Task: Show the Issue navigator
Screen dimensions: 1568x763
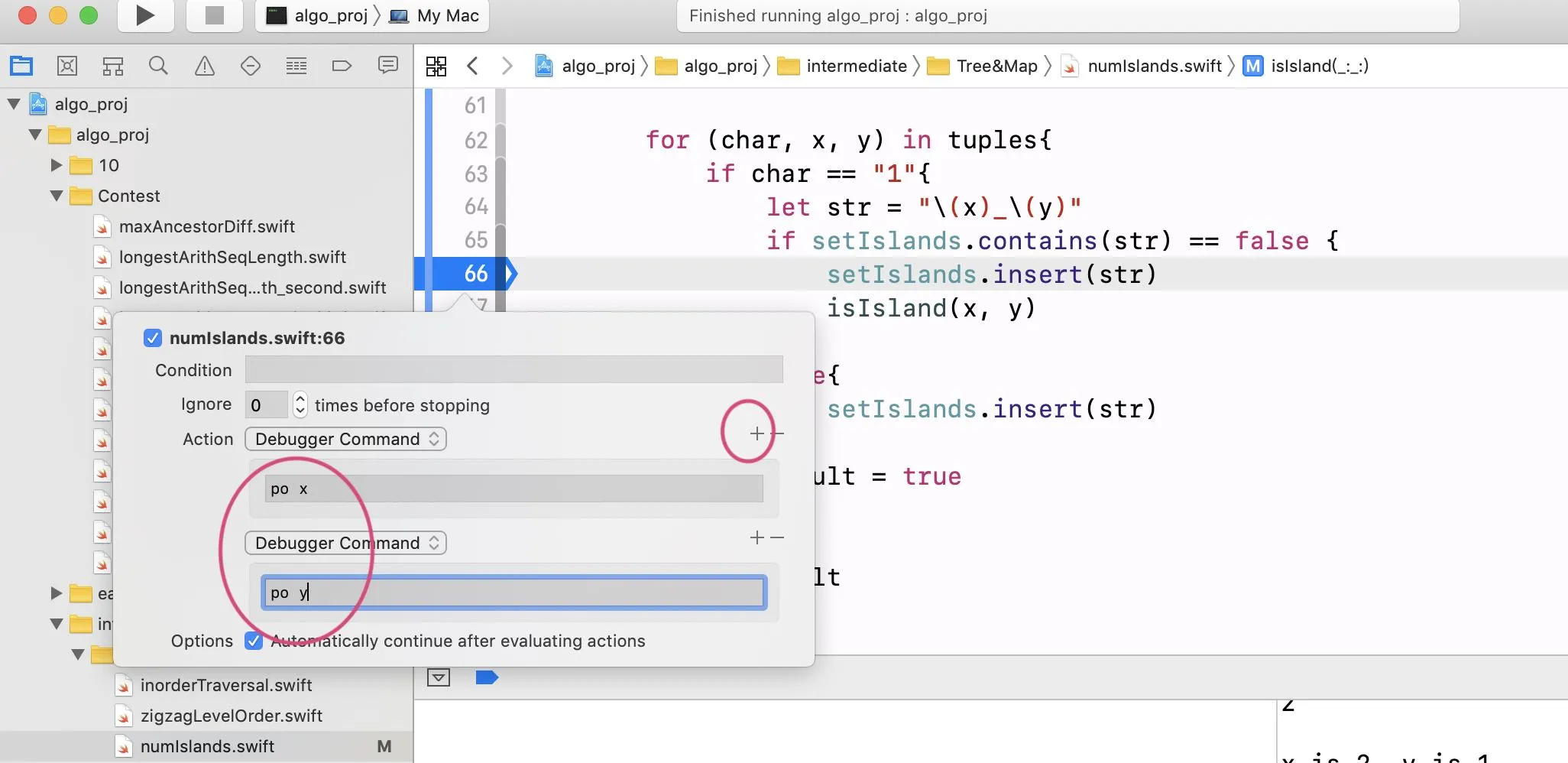Action: tap(205, 66)
